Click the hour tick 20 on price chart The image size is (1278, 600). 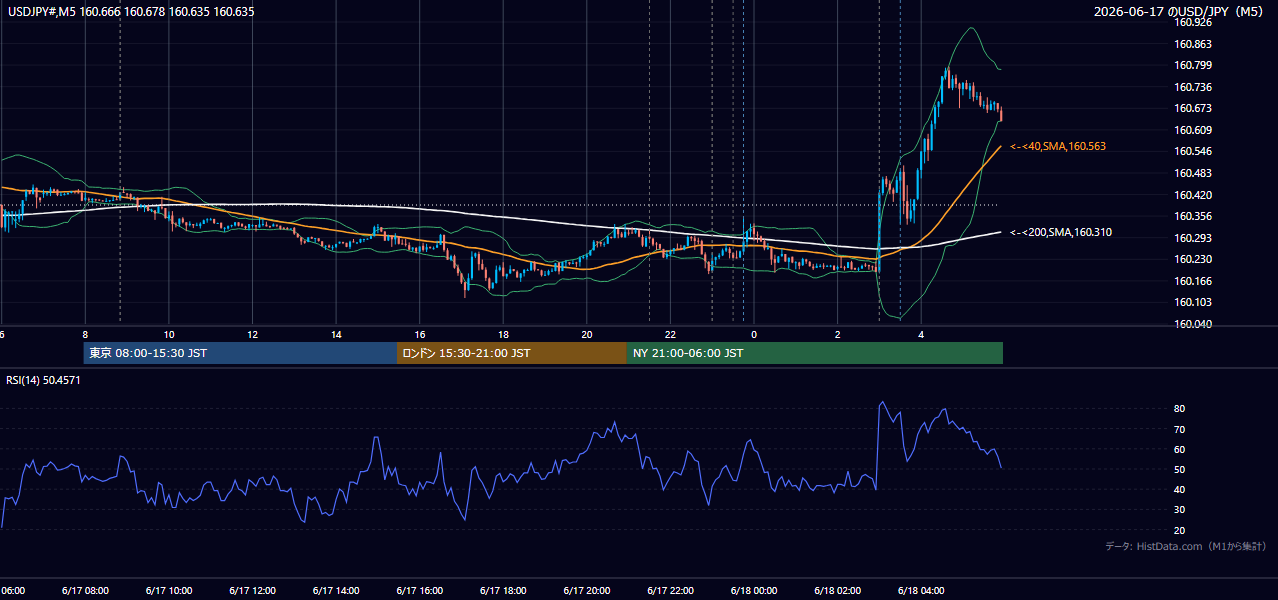587,334
